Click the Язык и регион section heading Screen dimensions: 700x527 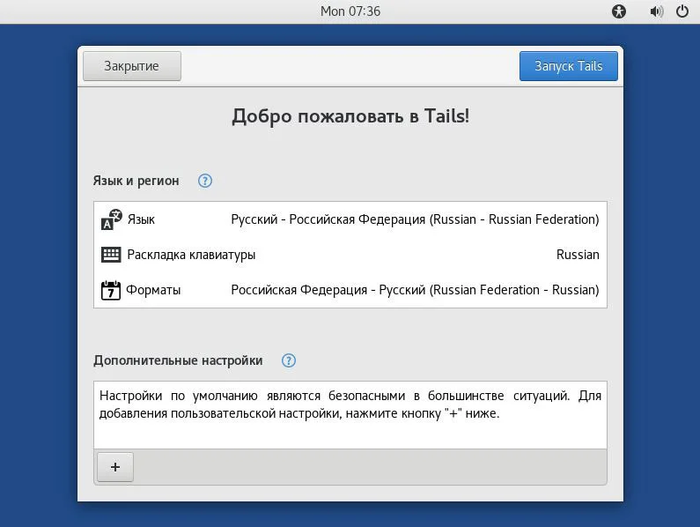(136, 181)
